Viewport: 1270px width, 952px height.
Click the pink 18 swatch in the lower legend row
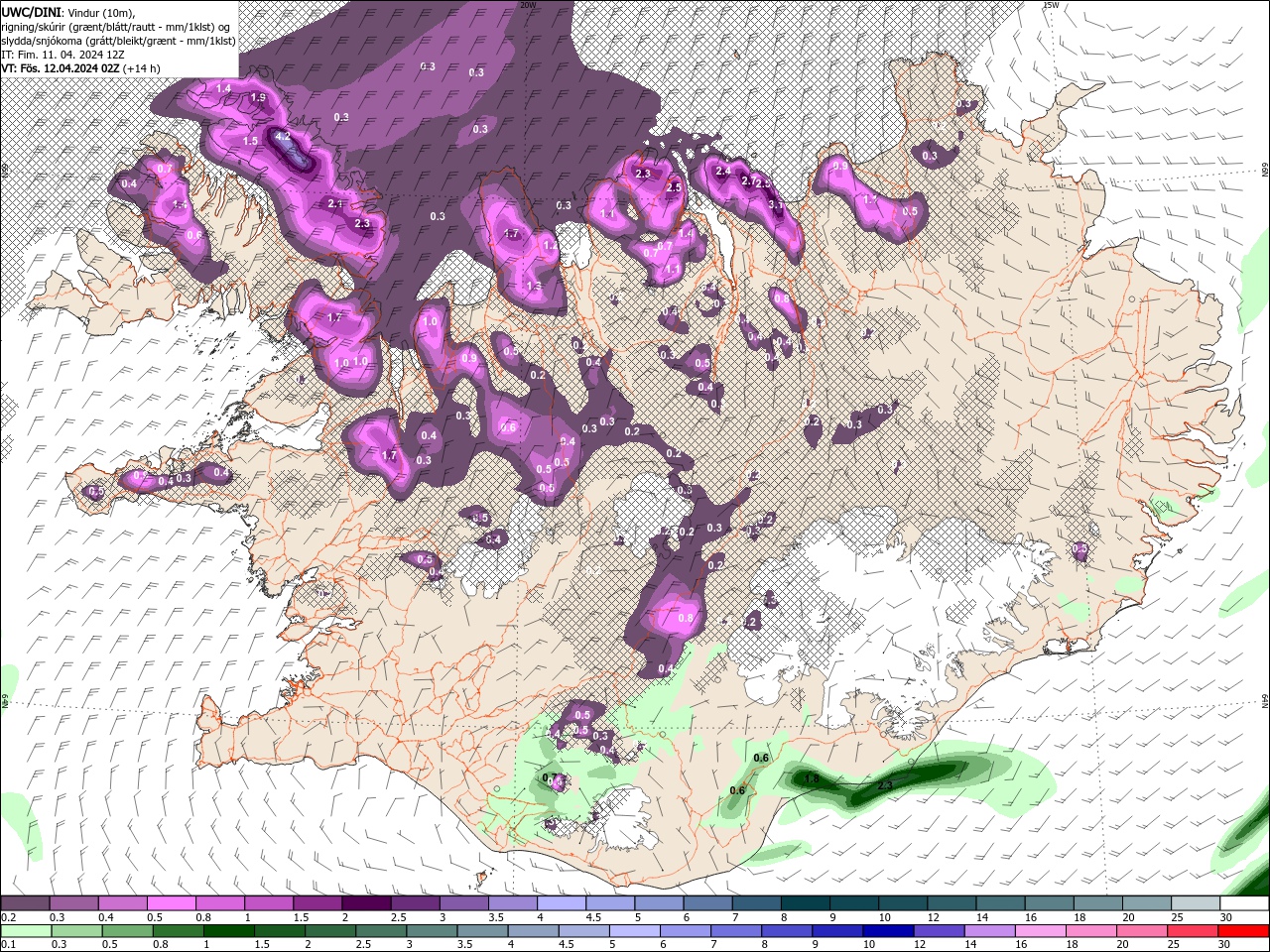(1089, 931)
